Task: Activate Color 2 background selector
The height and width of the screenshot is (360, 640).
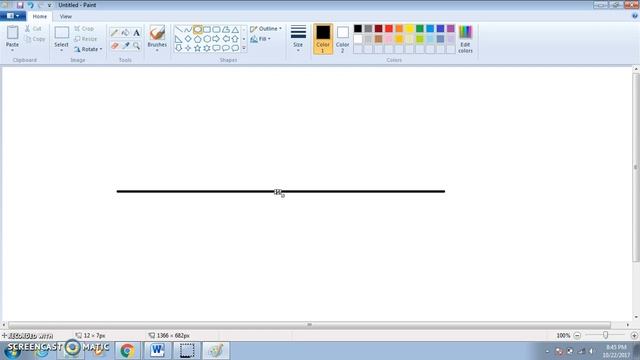Action: 342,39
